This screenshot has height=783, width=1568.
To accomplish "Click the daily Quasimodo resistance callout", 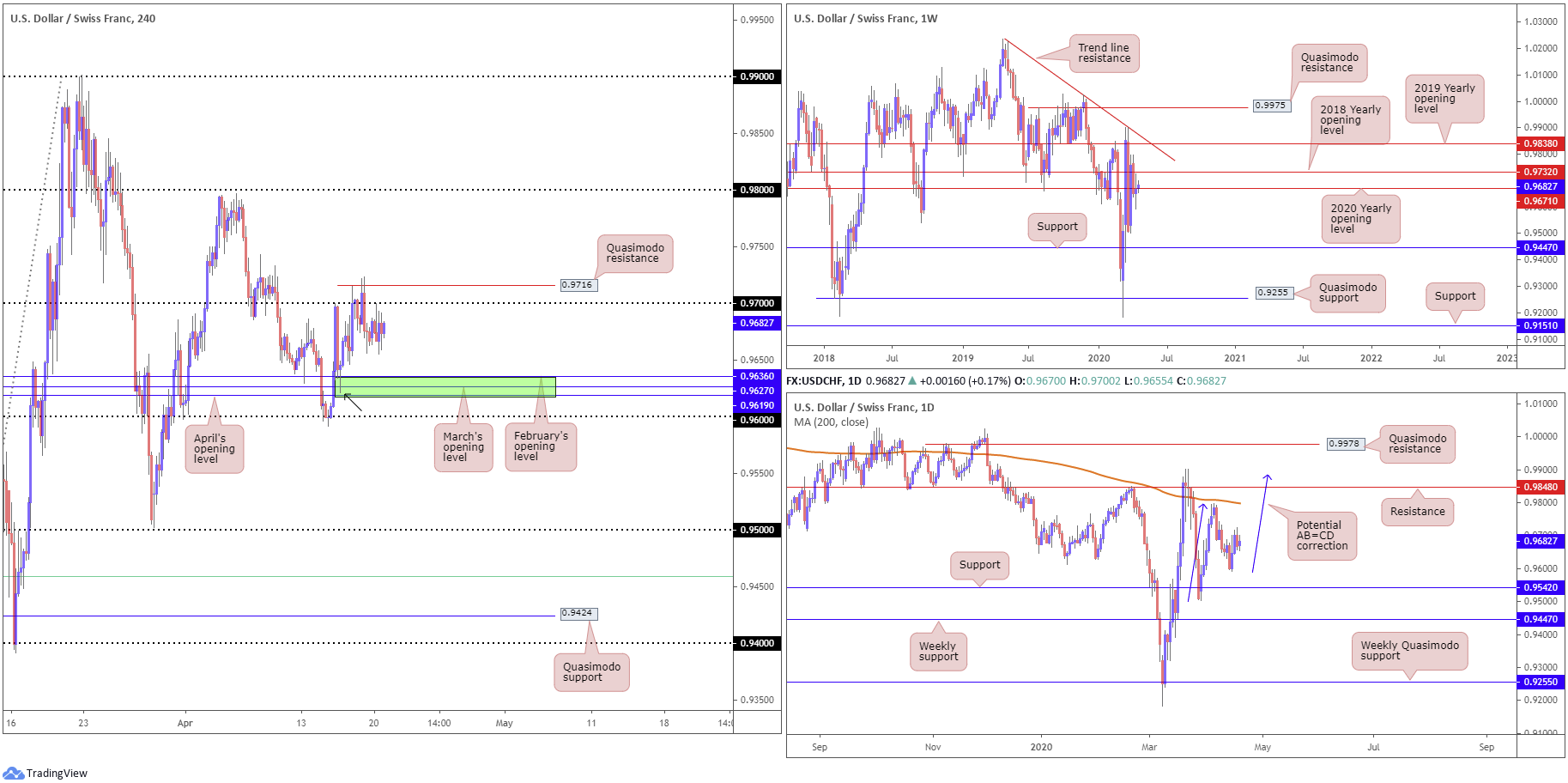I will pos(1417,444).
